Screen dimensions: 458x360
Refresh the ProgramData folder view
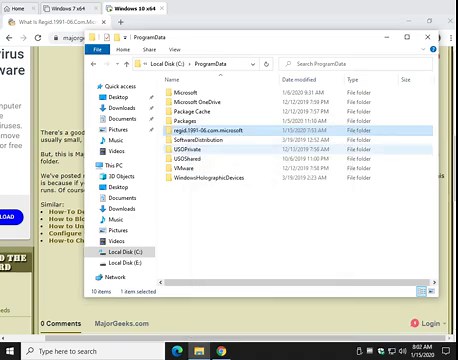tap(266, 64)
